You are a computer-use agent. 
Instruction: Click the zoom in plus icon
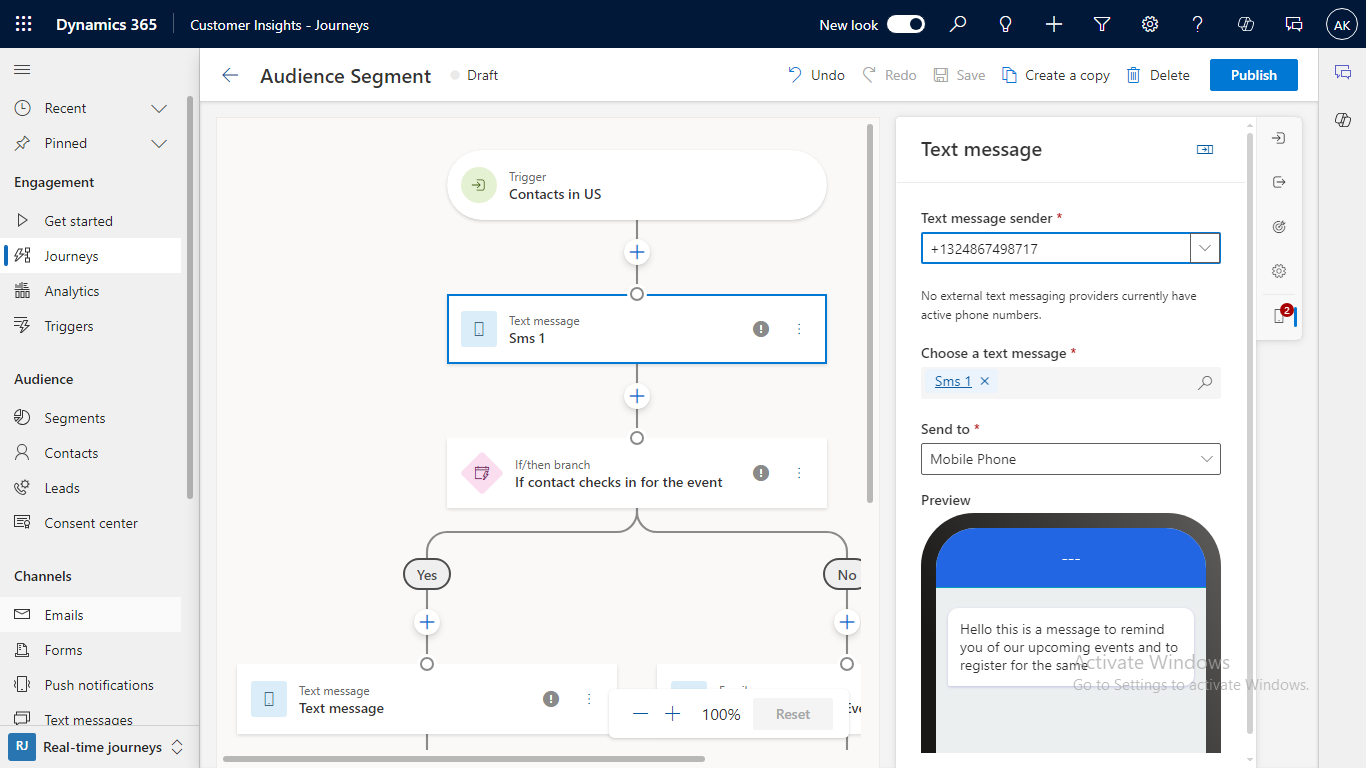pyautogui.click(x=673, y=714)
